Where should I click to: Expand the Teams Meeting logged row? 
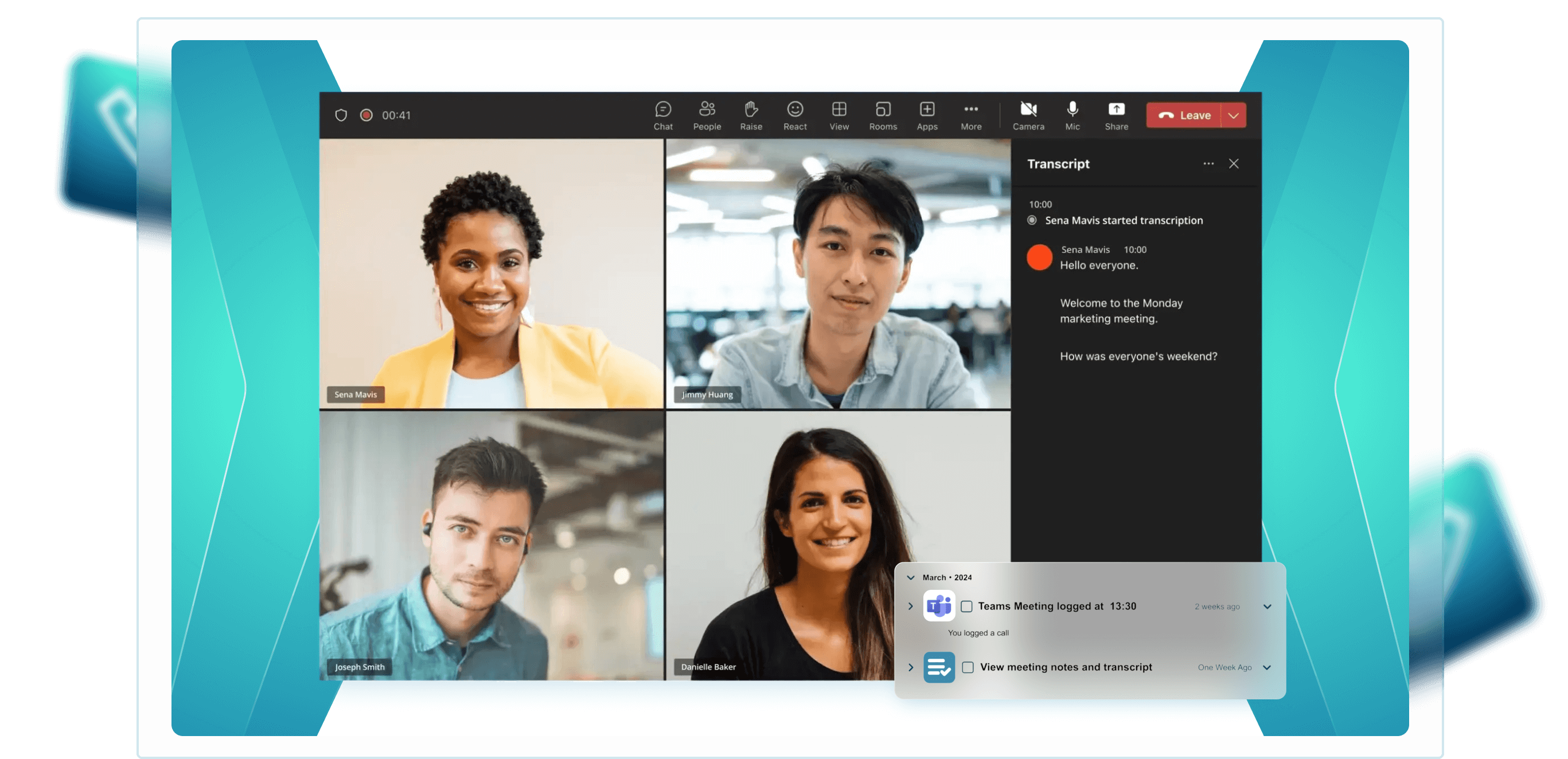(x=911, y=607)
